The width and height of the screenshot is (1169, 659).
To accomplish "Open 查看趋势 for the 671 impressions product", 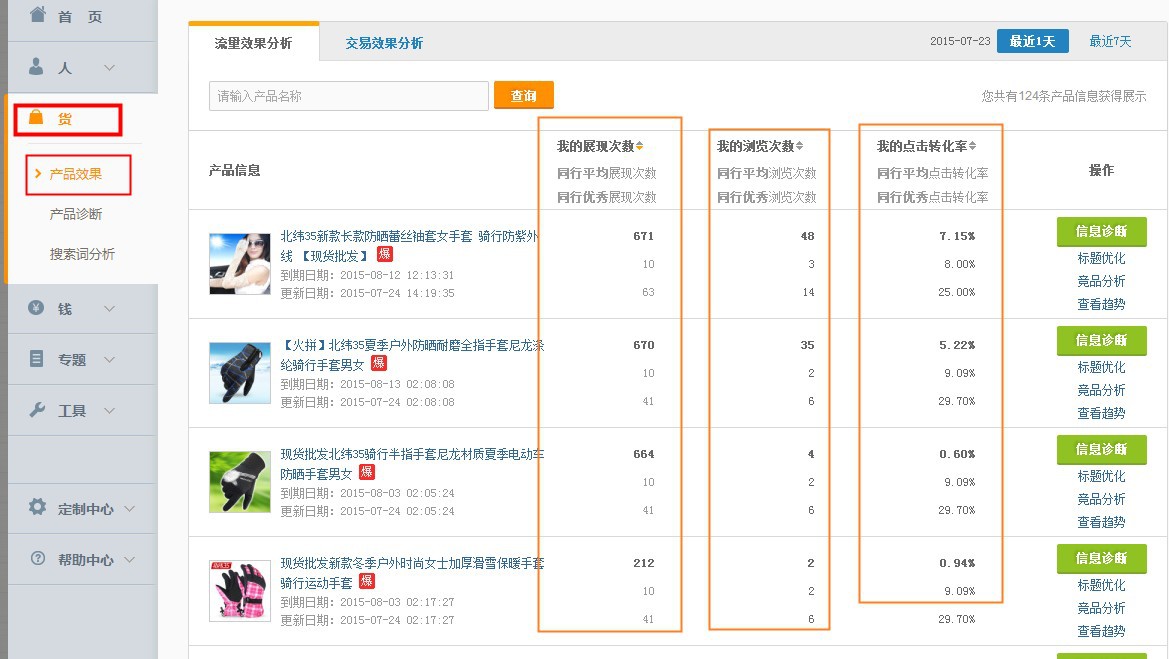I will [1101, 304].
